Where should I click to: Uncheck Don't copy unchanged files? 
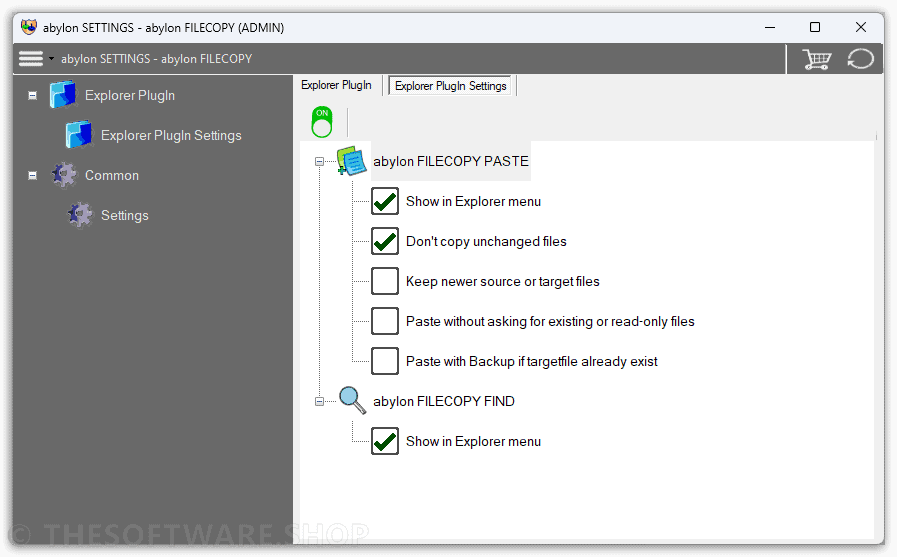(385, 241)
